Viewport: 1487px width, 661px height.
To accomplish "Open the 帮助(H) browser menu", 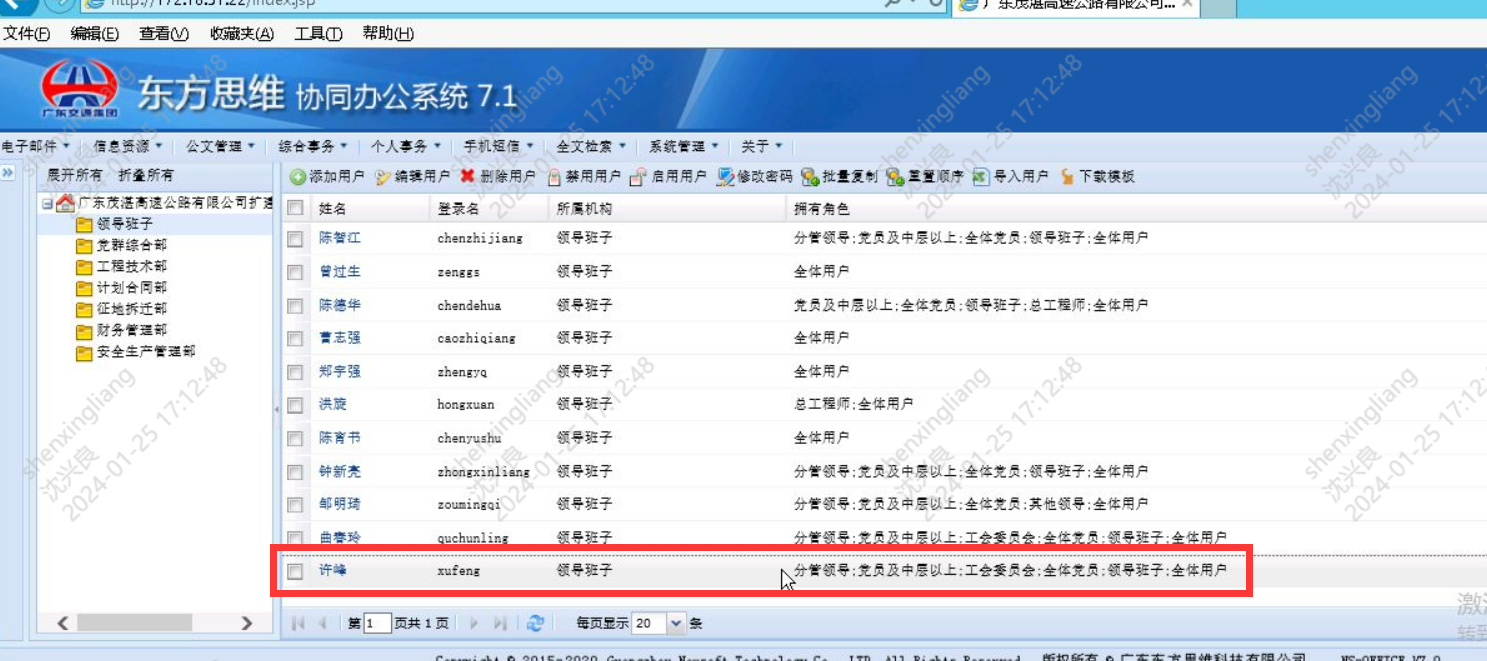I will (388, 34).
